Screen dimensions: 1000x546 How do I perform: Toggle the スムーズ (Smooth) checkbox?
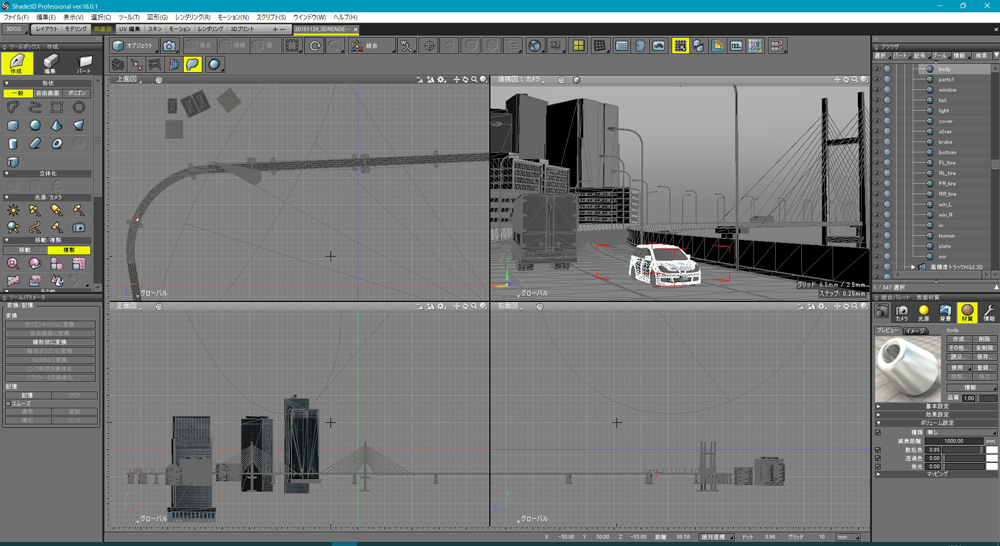tap(8, 404)
